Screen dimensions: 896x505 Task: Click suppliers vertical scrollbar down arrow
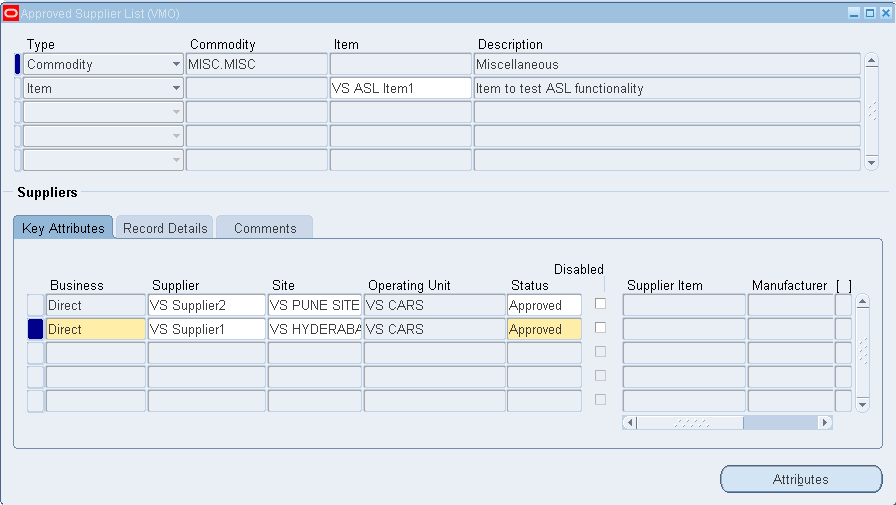point(863,404)
